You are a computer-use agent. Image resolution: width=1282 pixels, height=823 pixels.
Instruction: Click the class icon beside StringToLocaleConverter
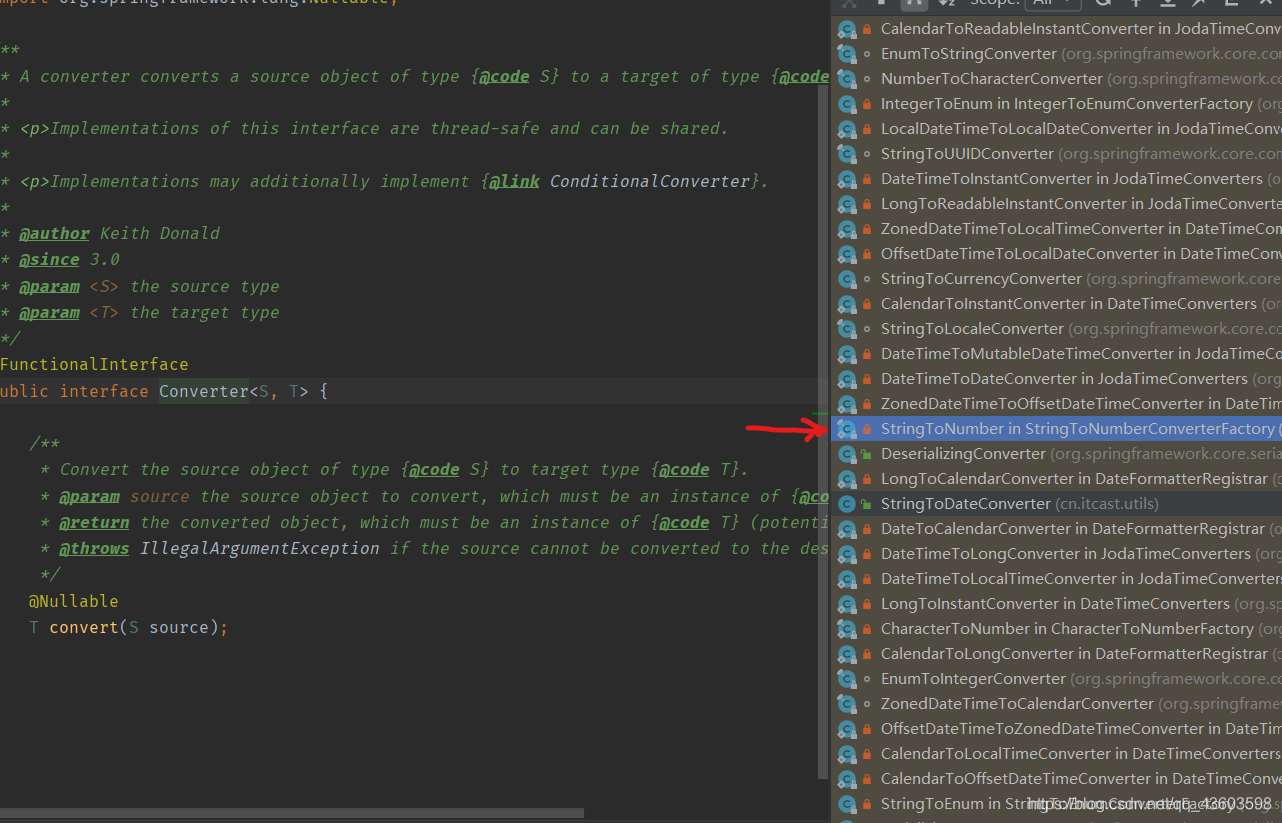[x=847, y=329]
